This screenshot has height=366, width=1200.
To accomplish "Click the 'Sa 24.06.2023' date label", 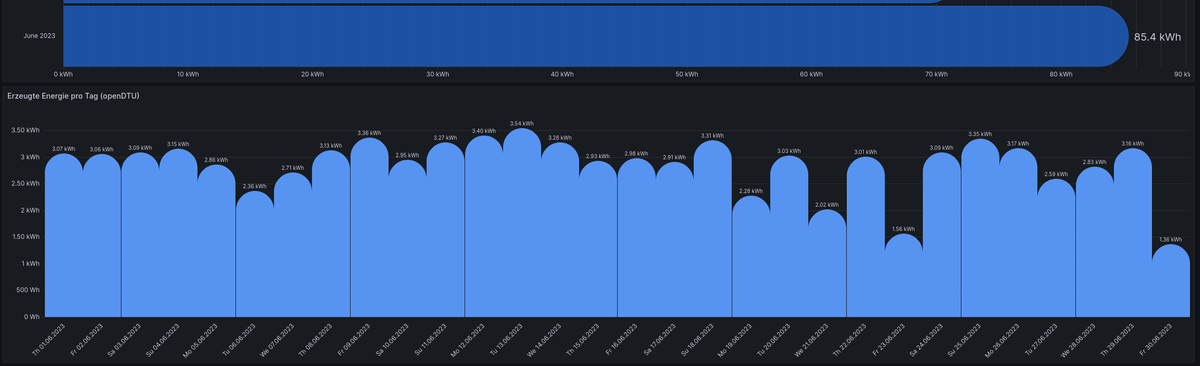I will tap(925, 340).
